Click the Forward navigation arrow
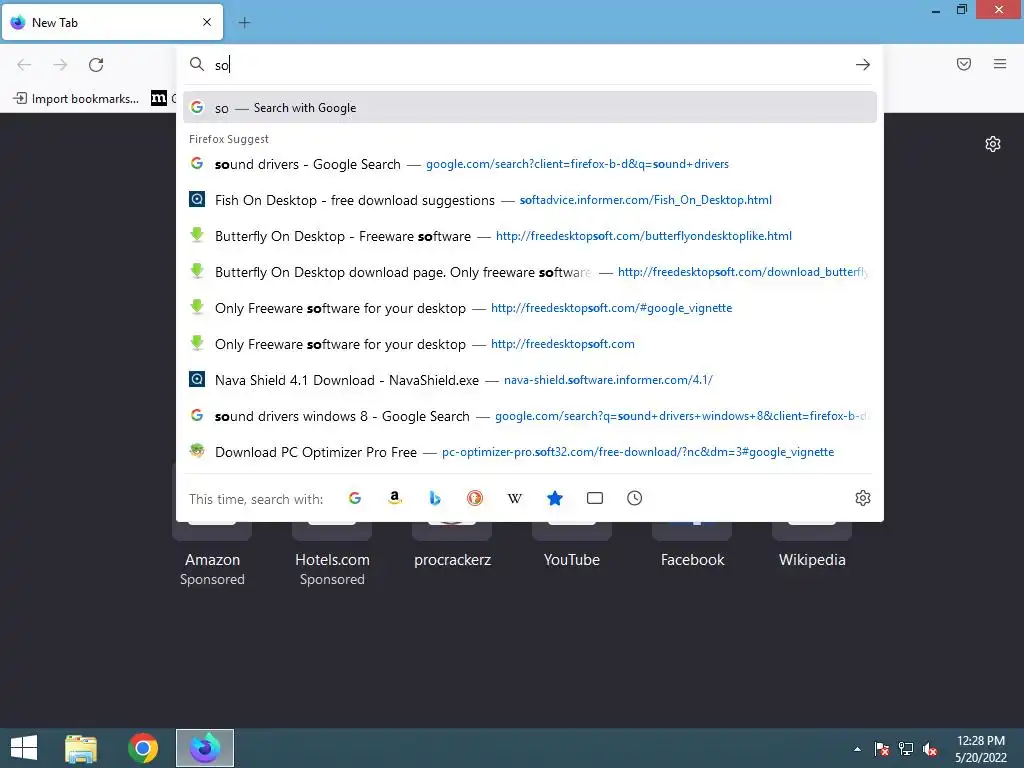Screen dimensions: 1024x768 tap(60, 65)
